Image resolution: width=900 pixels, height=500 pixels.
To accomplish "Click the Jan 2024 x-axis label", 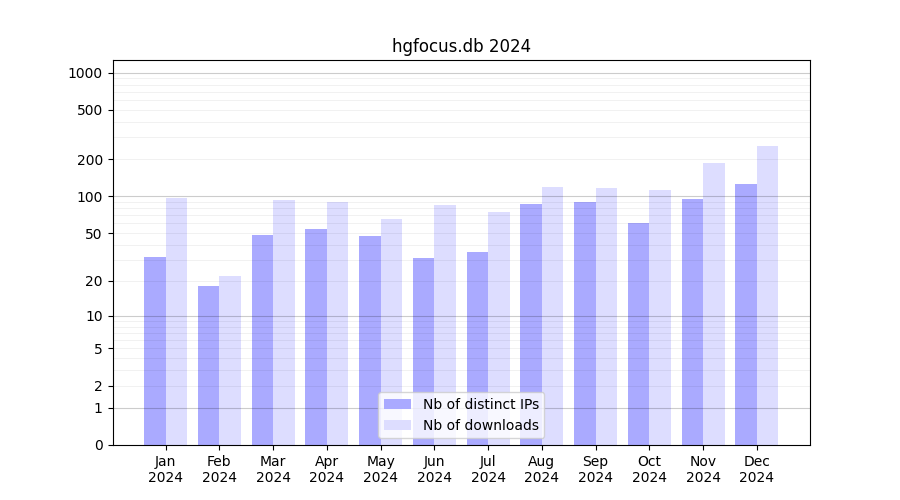I will coord(166,469).
